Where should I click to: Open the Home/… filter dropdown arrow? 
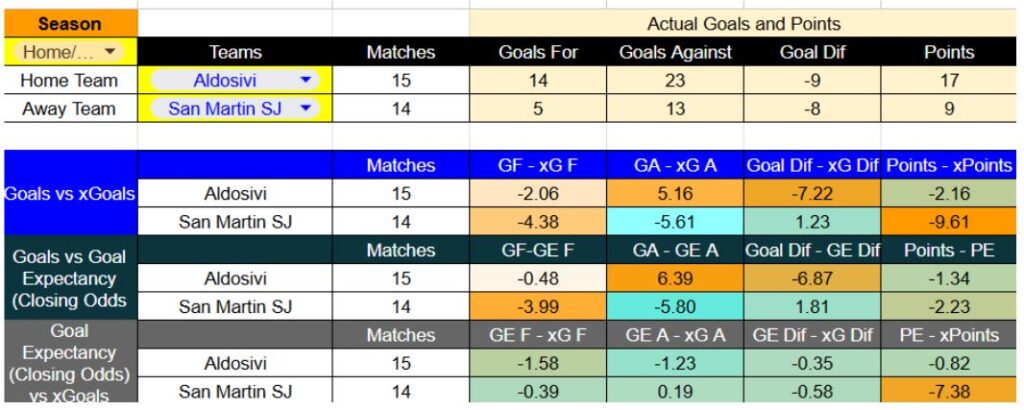click(109, 52)
